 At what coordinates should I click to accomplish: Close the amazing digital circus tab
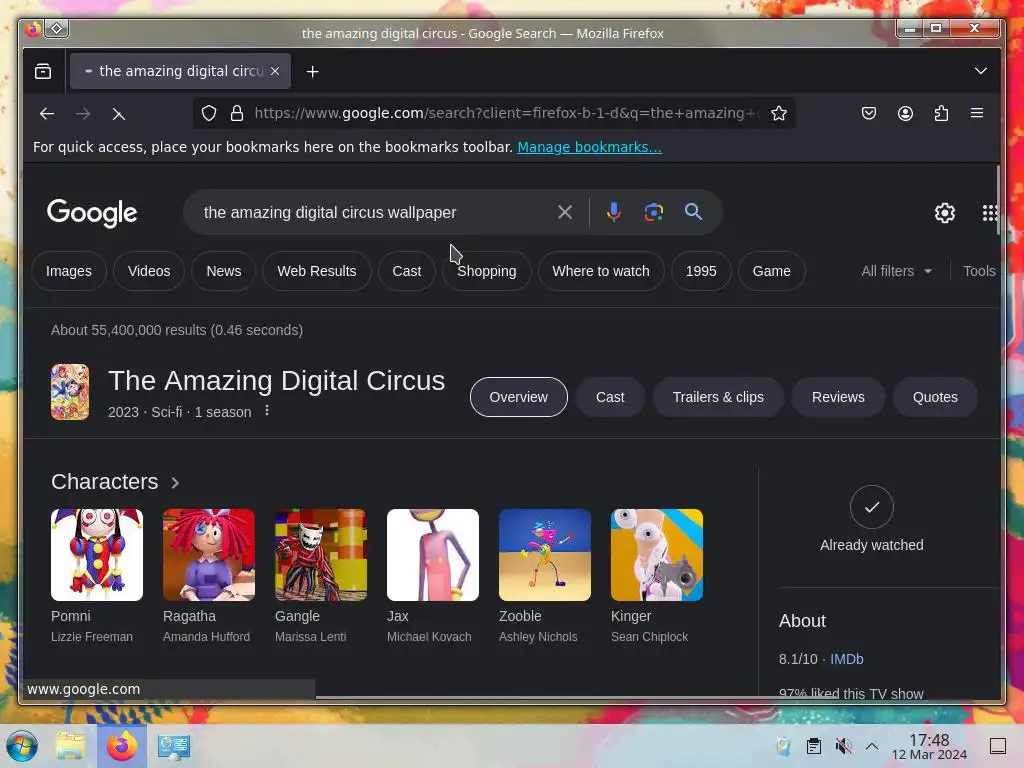(x=275, y=71)
